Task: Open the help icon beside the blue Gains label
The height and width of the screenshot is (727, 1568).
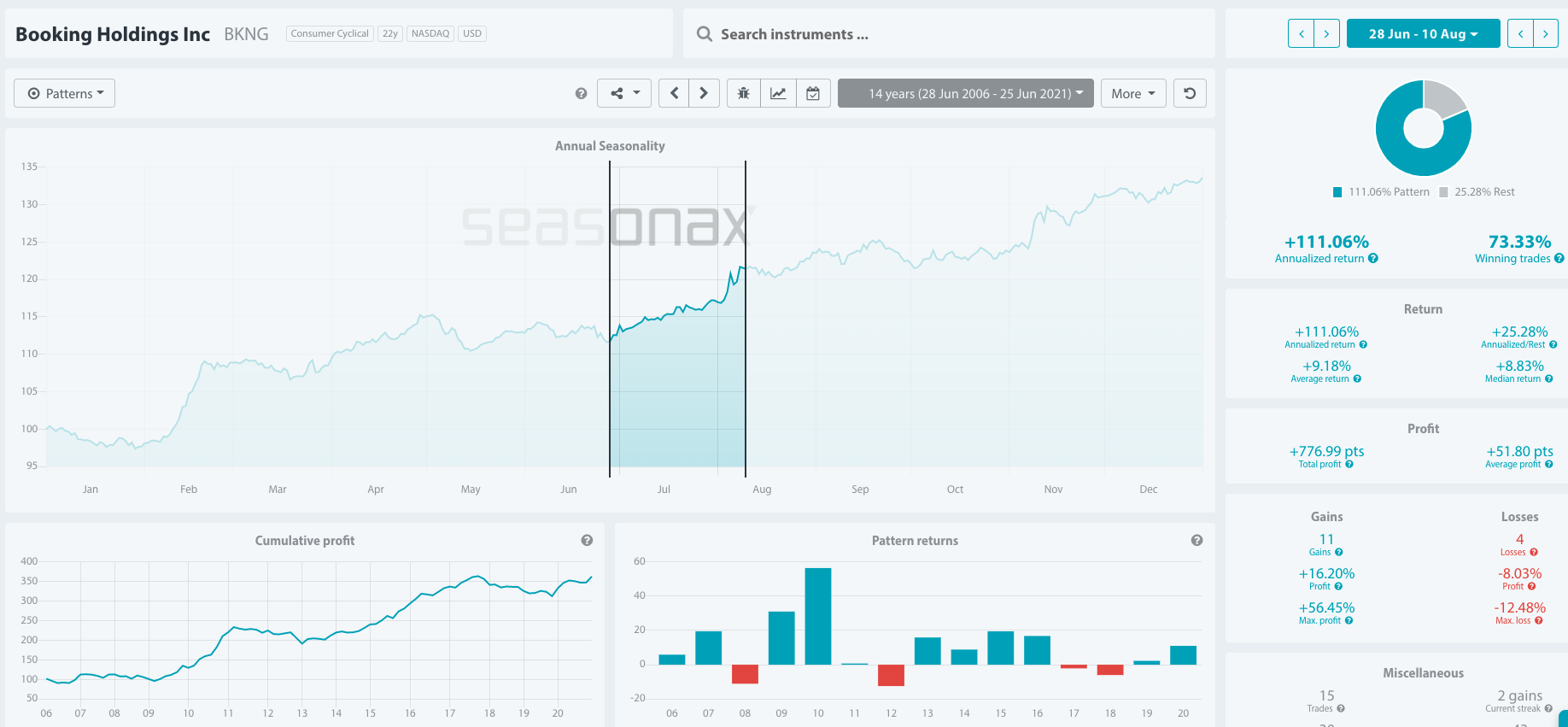Action: [x=1338, y=553]
